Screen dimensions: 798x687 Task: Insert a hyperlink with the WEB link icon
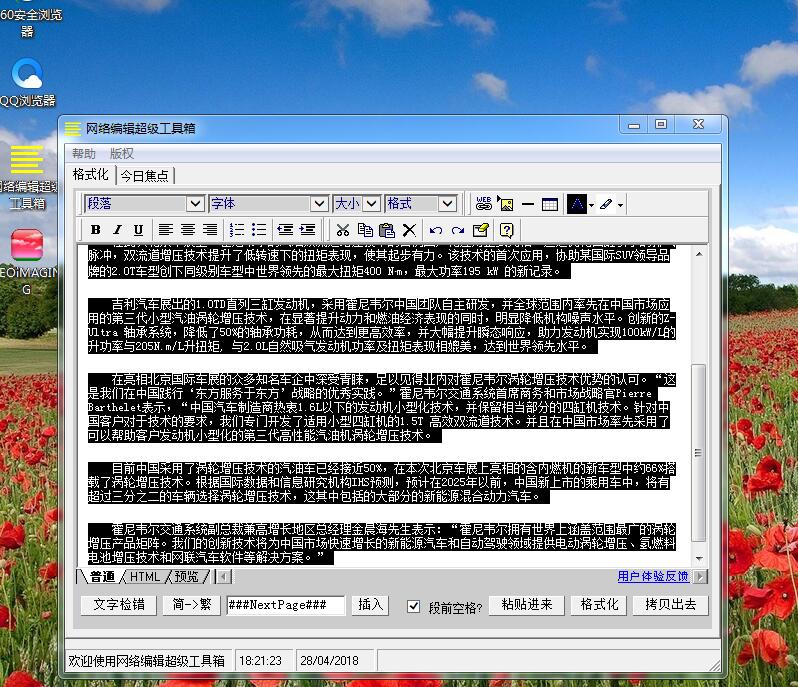pos(484,204)
